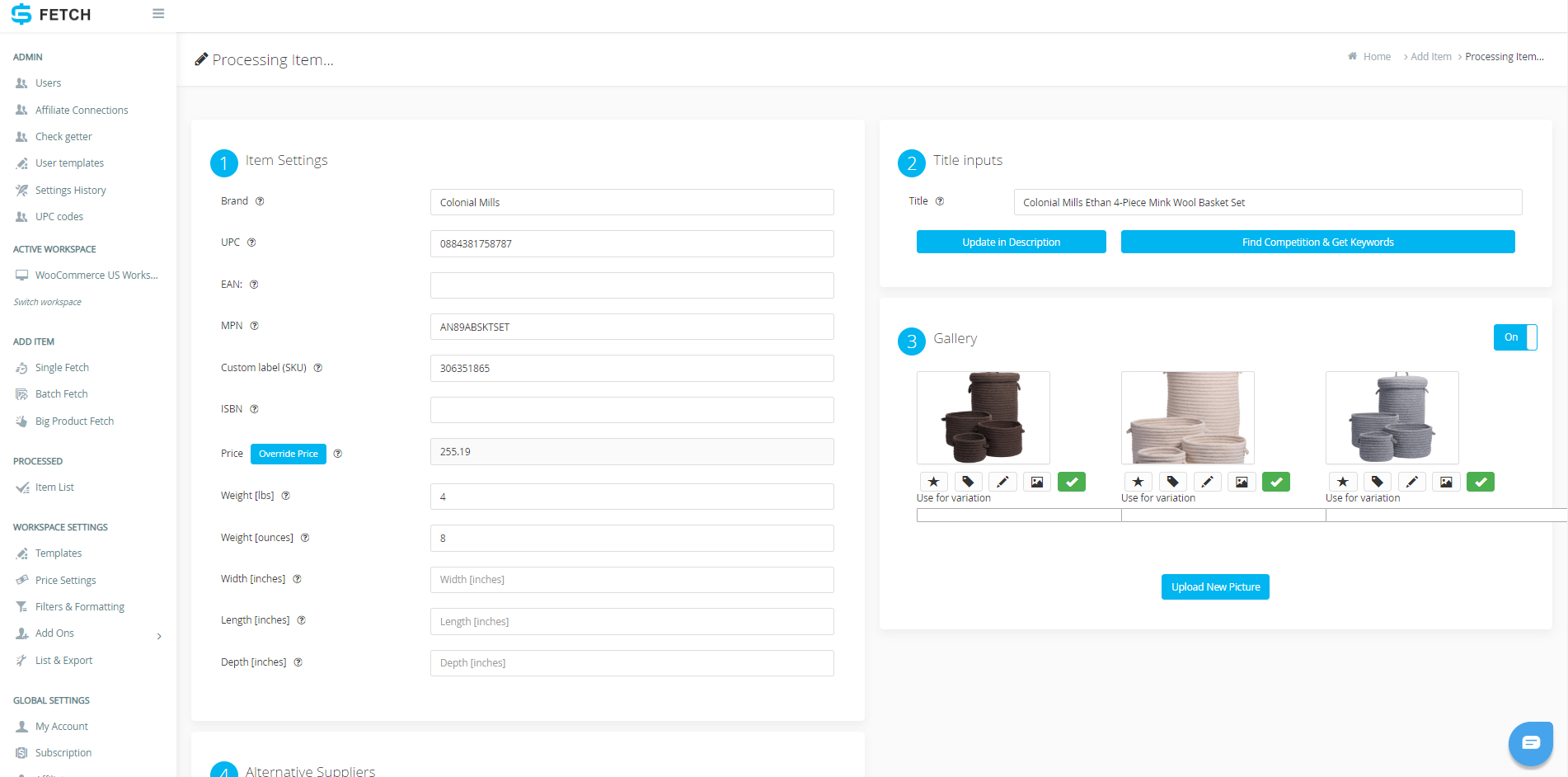Click the Title input field
Screen dimensions: 1568x777
coord(1268,202)
